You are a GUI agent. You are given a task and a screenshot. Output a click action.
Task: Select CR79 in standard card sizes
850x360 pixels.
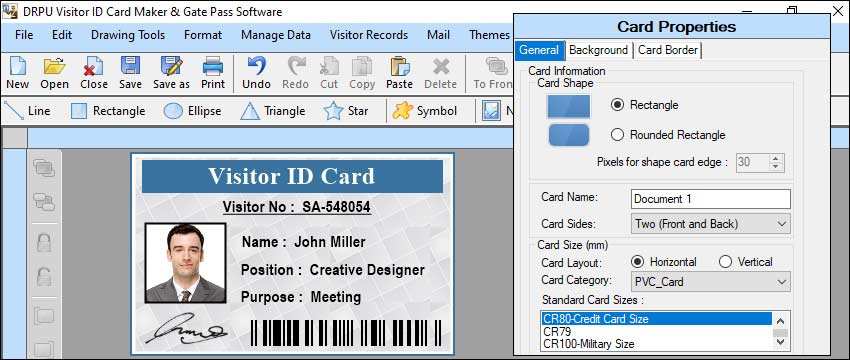(x=656, y=331)
